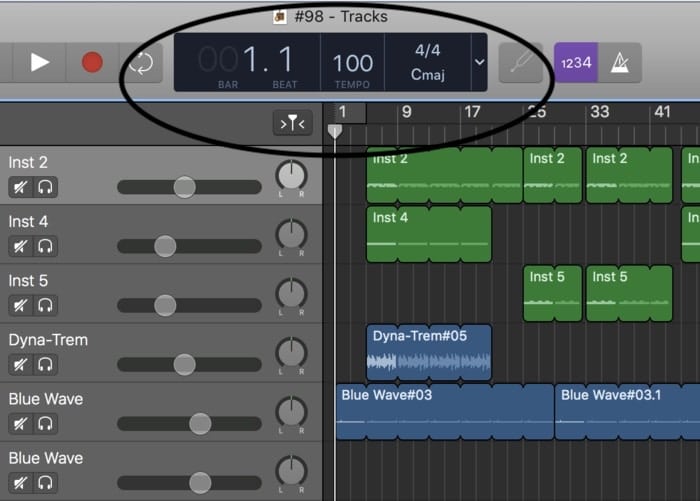The image size is (700, 501).
Task: Click the playhead marker in the ruler
Action: pyautogui.click(x=335, y=131)
